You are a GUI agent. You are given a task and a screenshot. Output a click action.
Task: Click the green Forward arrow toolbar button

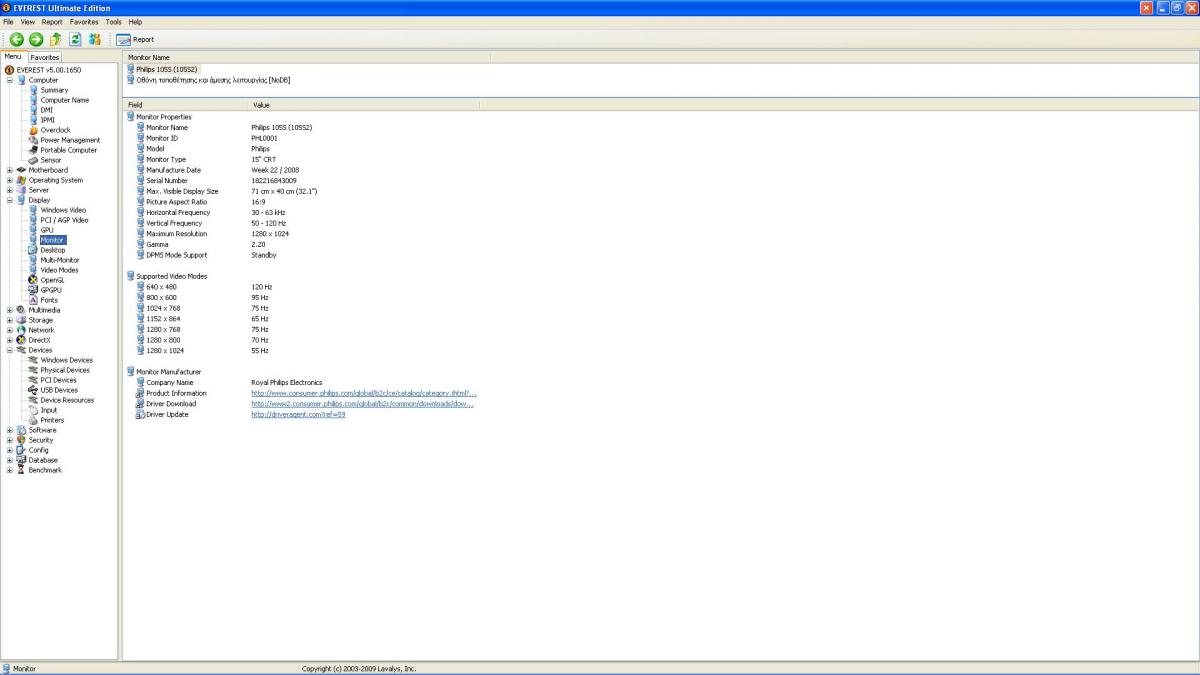point(36,39)
